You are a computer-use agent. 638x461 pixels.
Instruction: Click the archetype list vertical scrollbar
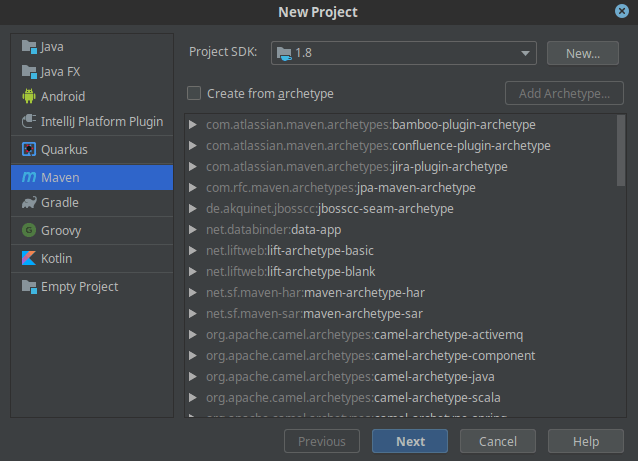[x=621, y=150]
